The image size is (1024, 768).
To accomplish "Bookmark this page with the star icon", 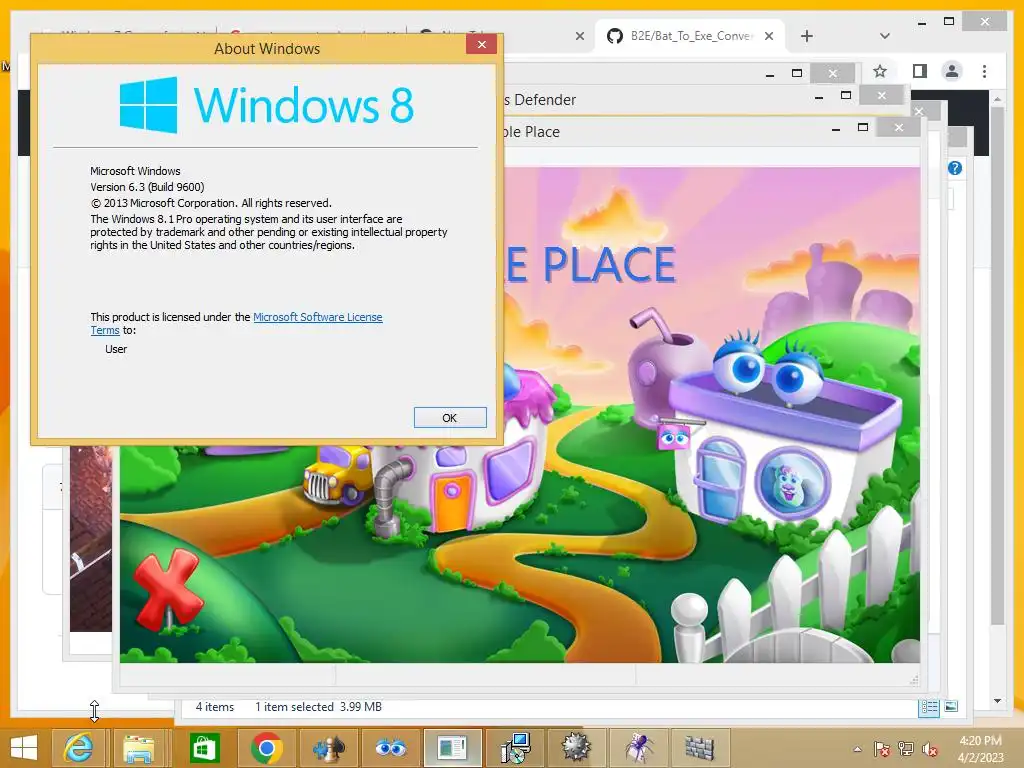I will [880, 71].
